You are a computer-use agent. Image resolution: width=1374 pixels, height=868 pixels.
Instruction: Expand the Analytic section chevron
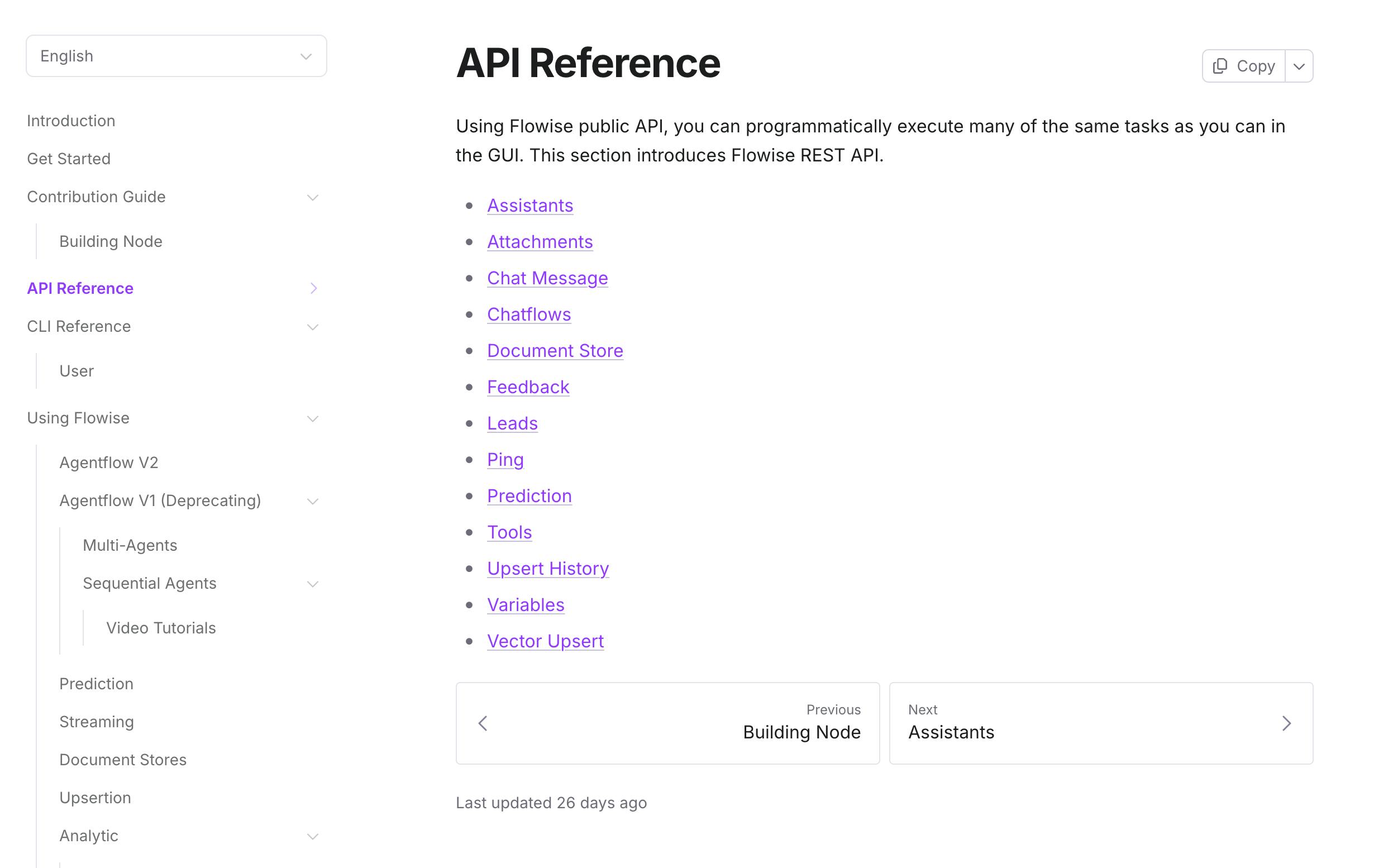(x=313, y=836)
